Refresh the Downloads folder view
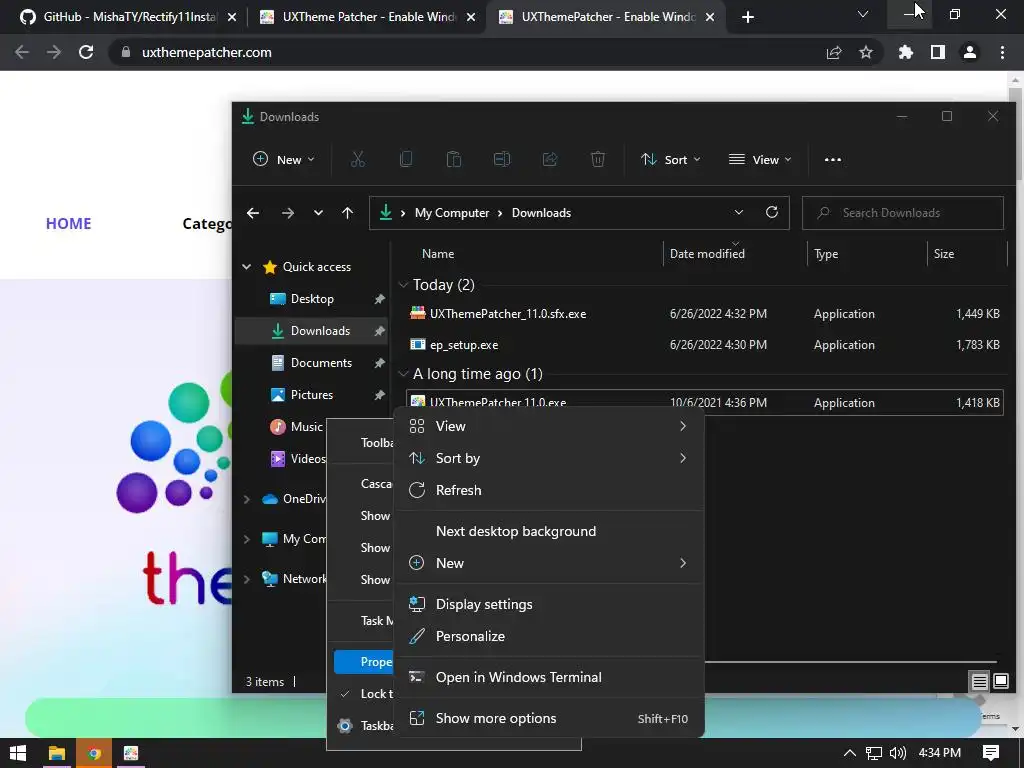Viewport: 1024px width, 768px height. 772,212
